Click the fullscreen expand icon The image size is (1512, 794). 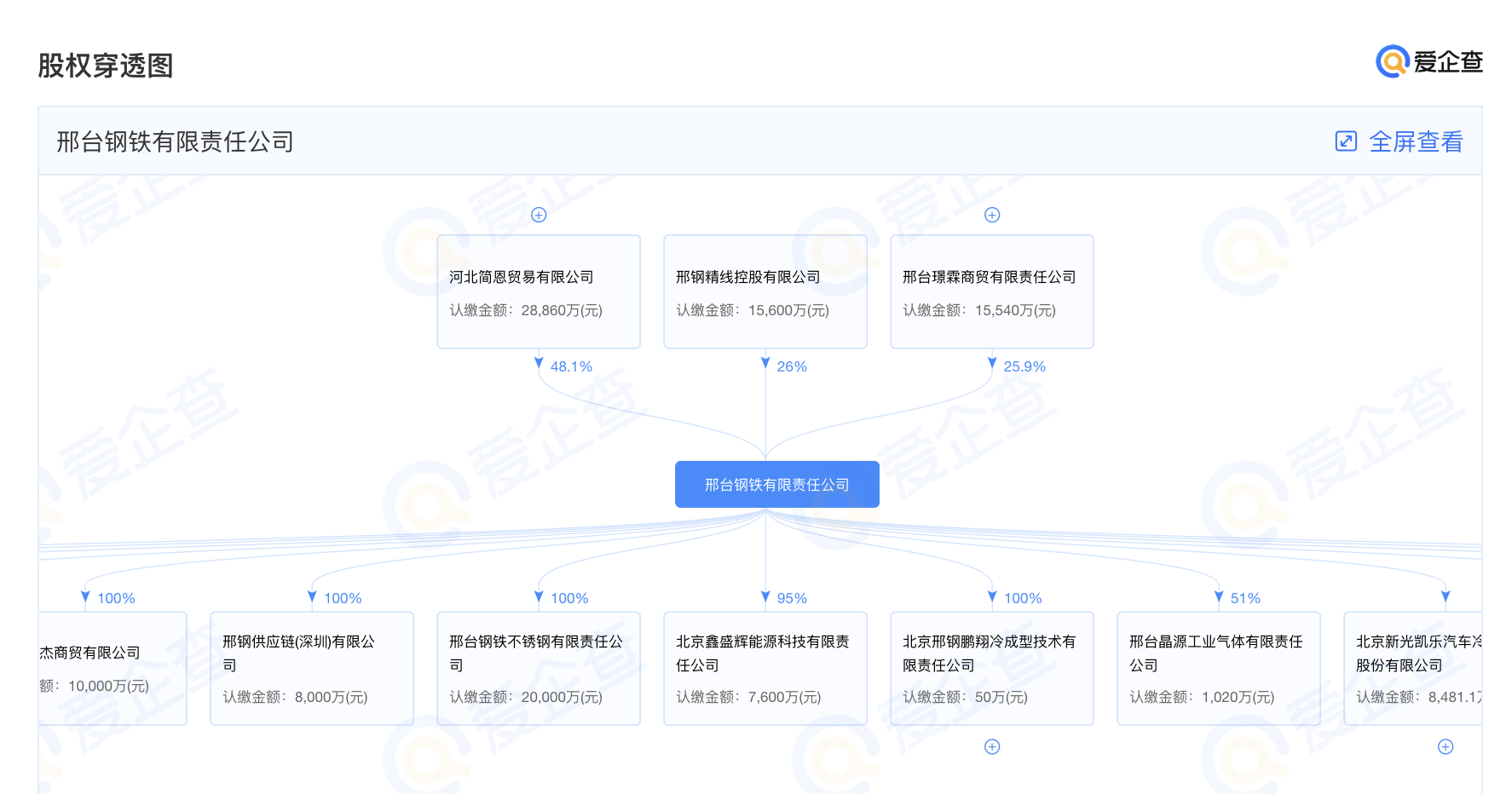[1346, 141]
